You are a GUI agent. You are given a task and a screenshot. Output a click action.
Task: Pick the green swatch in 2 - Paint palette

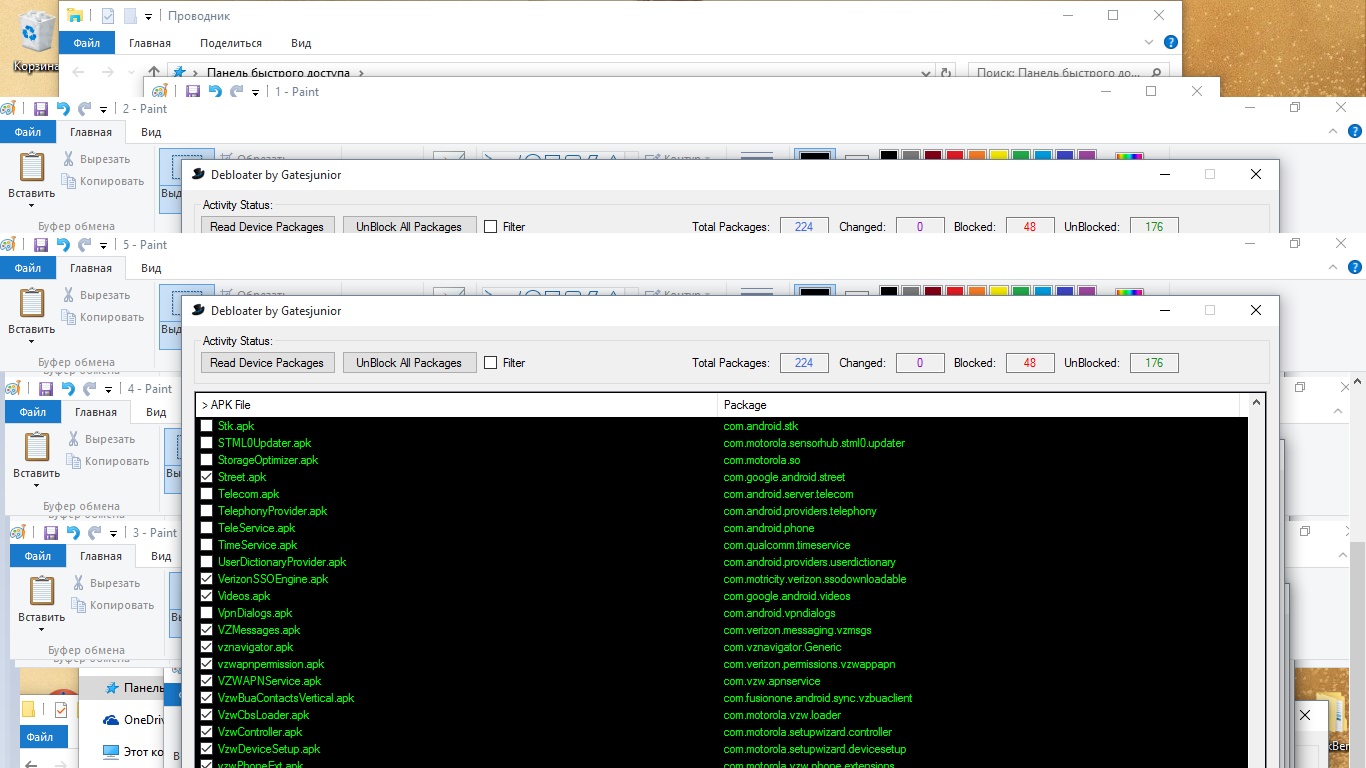1020,155
